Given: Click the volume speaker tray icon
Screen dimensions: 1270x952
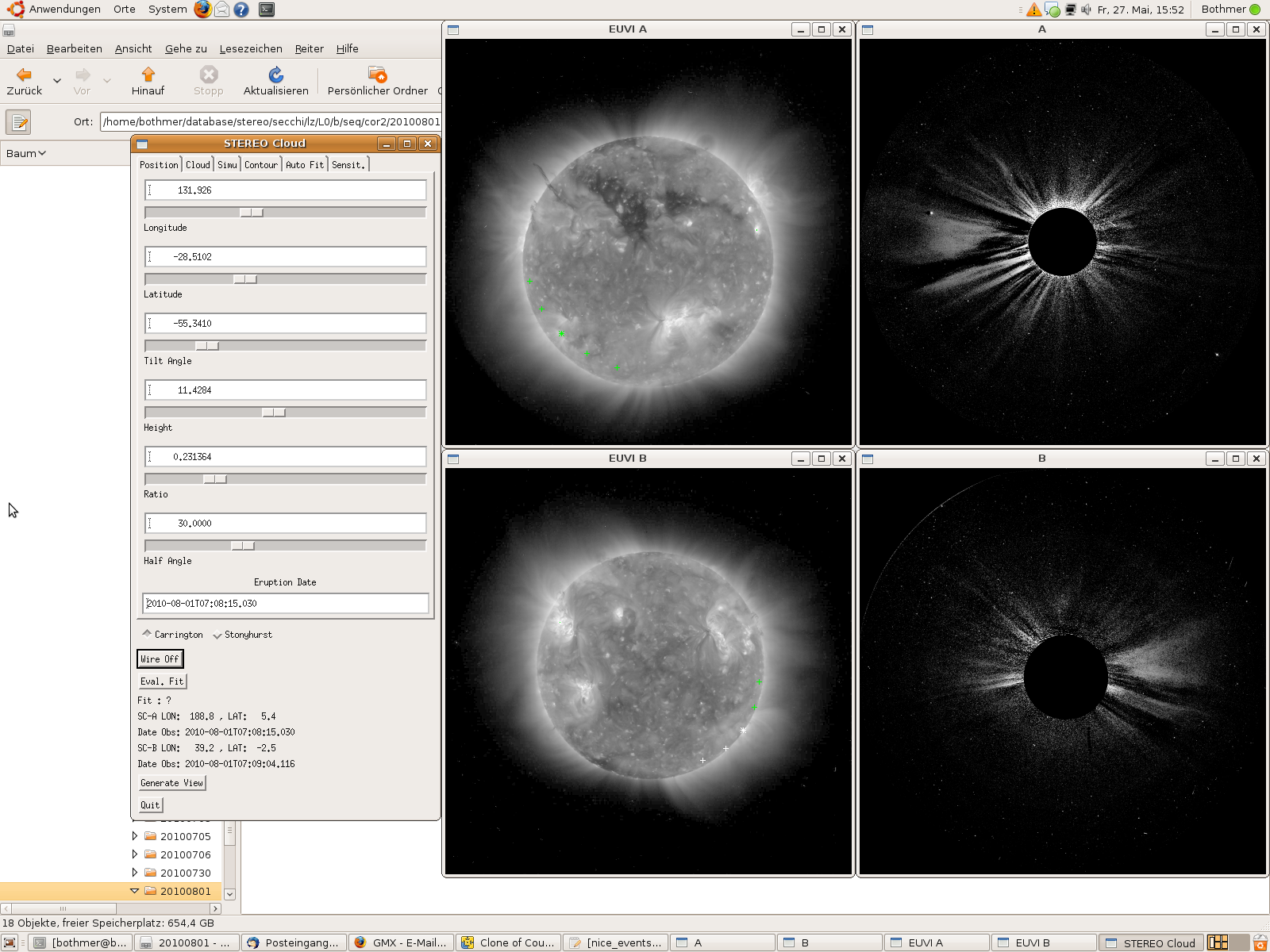Looking at the screenshot, I should tap(1086, 10).
